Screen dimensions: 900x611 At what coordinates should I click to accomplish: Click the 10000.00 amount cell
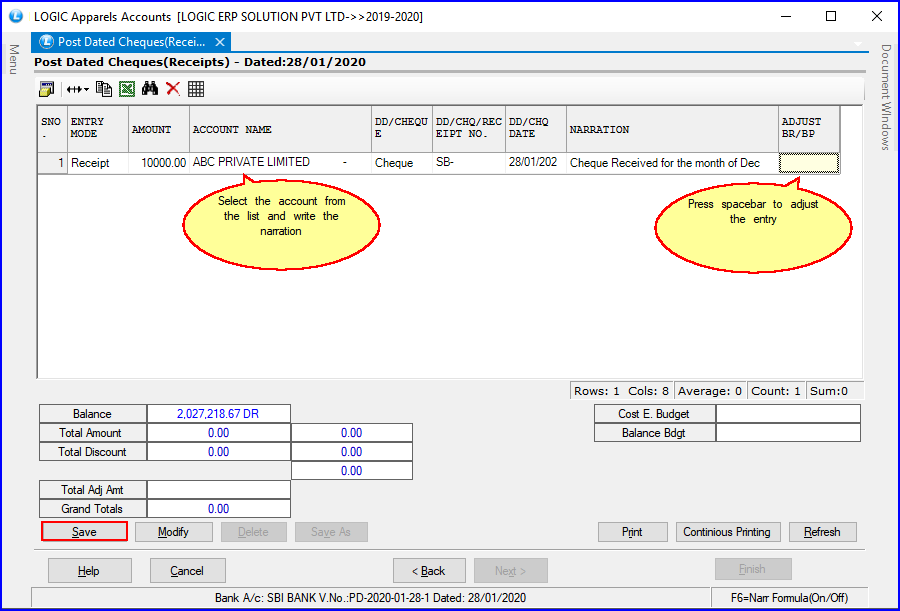pos(159,163)
